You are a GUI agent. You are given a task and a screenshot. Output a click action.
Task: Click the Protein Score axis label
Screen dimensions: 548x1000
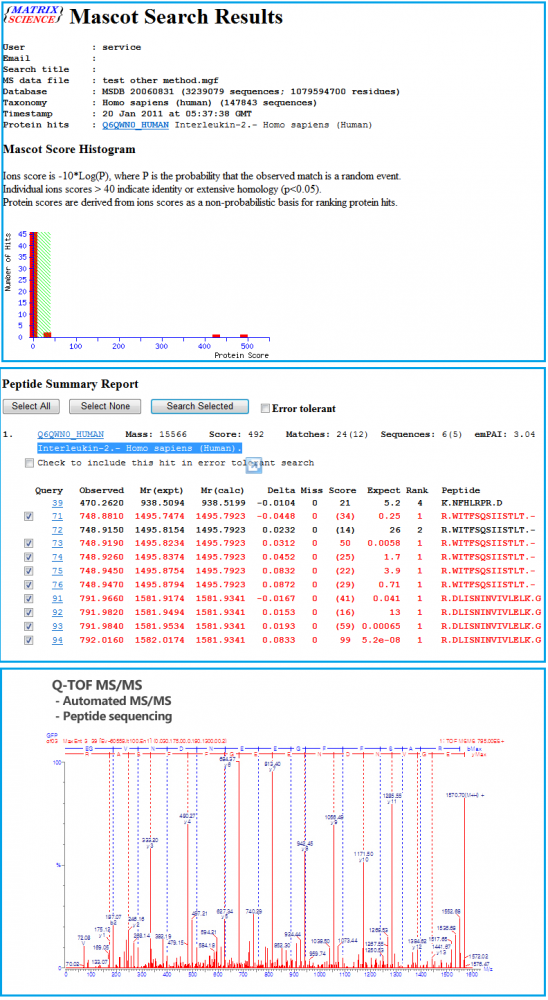pyautogui.click(x=244, y=355)
